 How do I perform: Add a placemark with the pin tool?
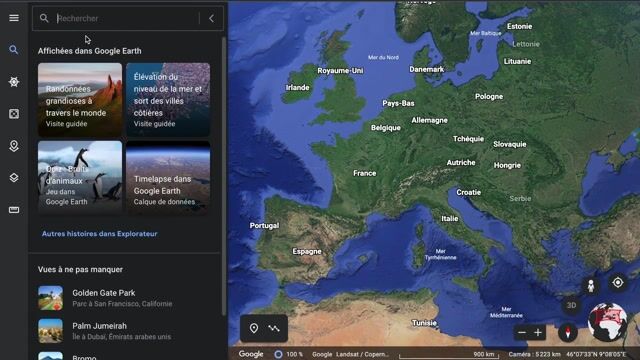(x=254, y=328)
